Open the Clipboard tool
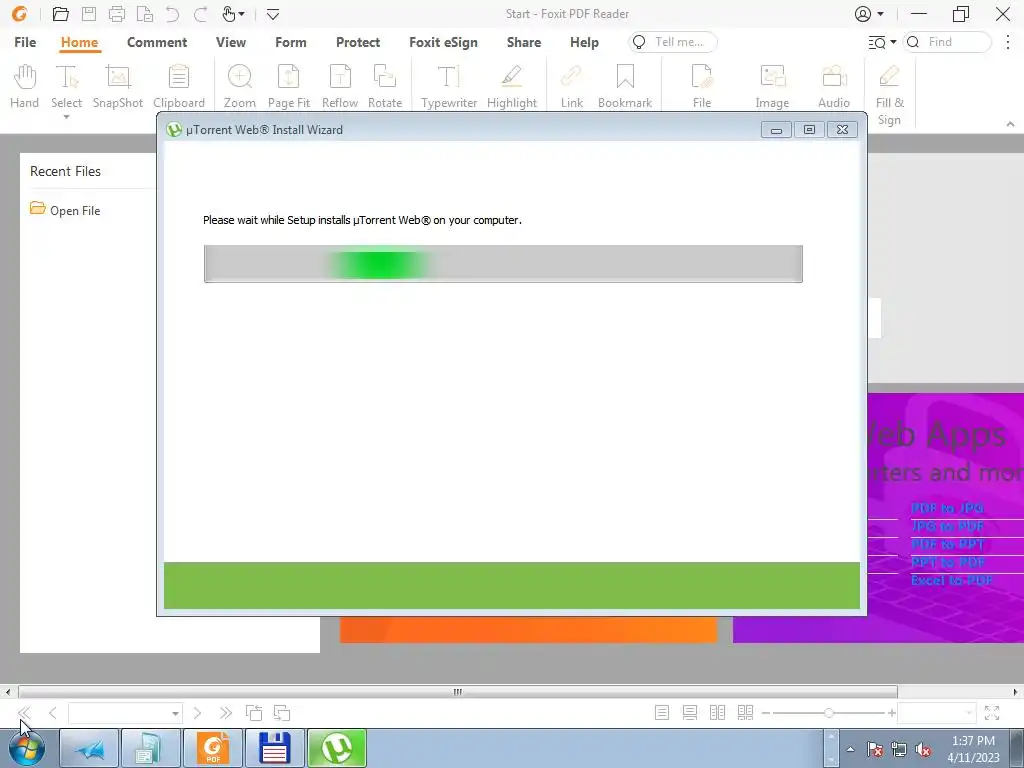 coord(178,86)
